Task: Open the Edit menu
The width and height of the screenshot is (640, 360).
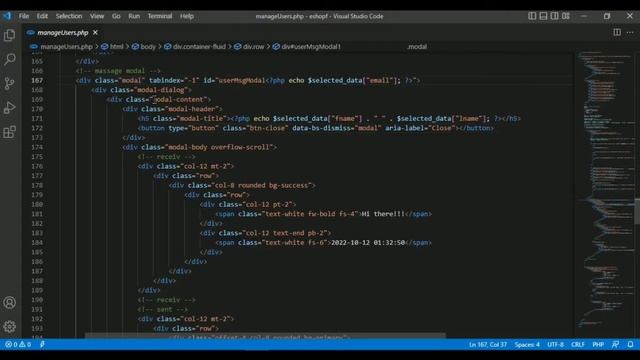Action: (42, 16)
